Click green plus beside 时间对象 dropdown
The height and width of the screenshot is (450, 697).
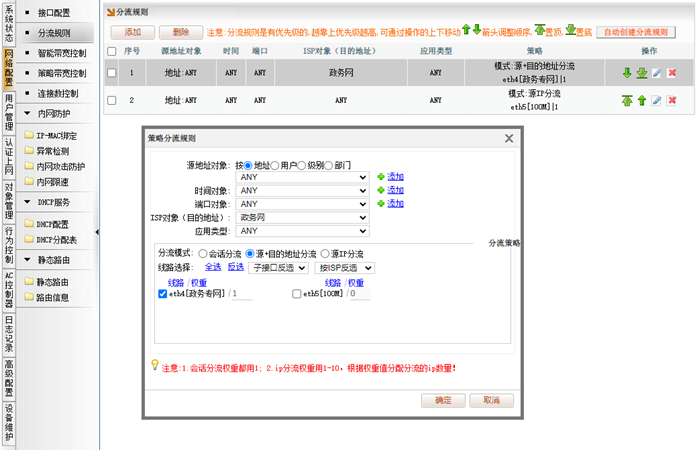click(x=380, y=190)
